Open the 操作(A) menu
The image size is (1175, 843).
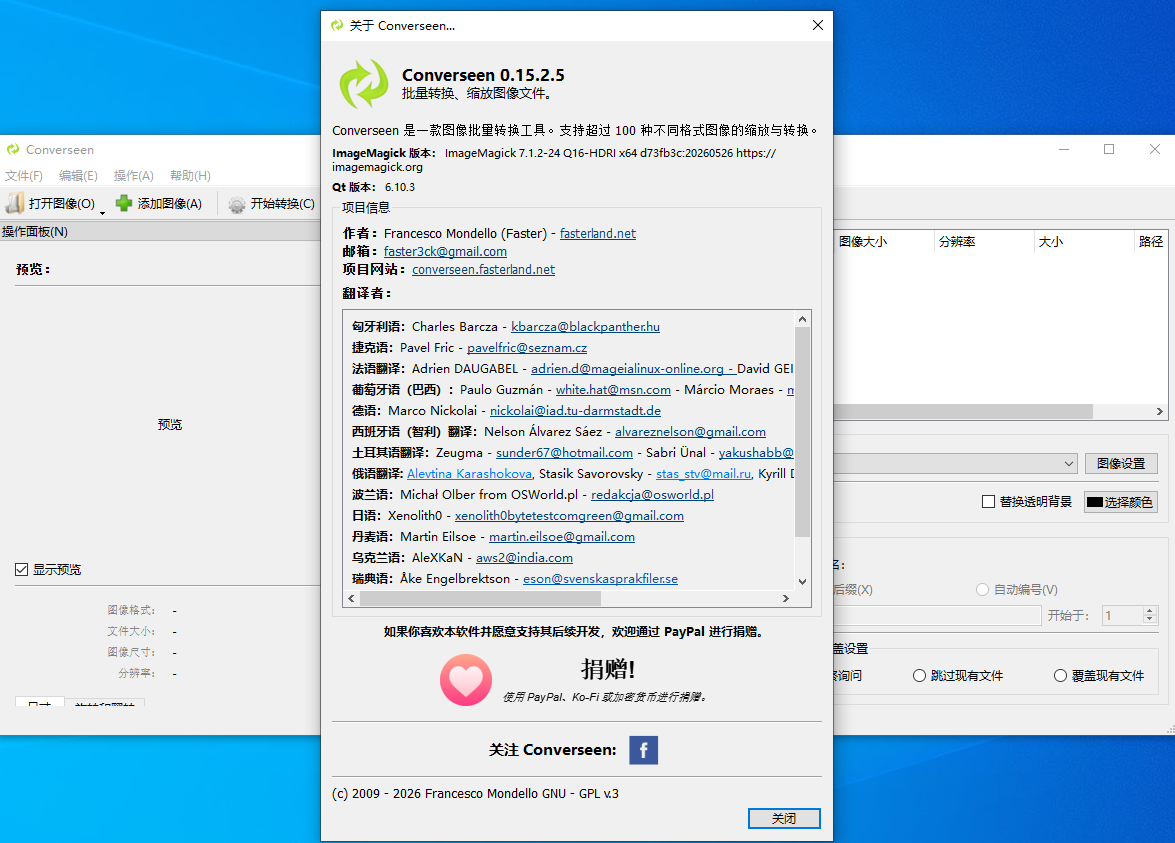pyautogui.click(x=133, y=175)
